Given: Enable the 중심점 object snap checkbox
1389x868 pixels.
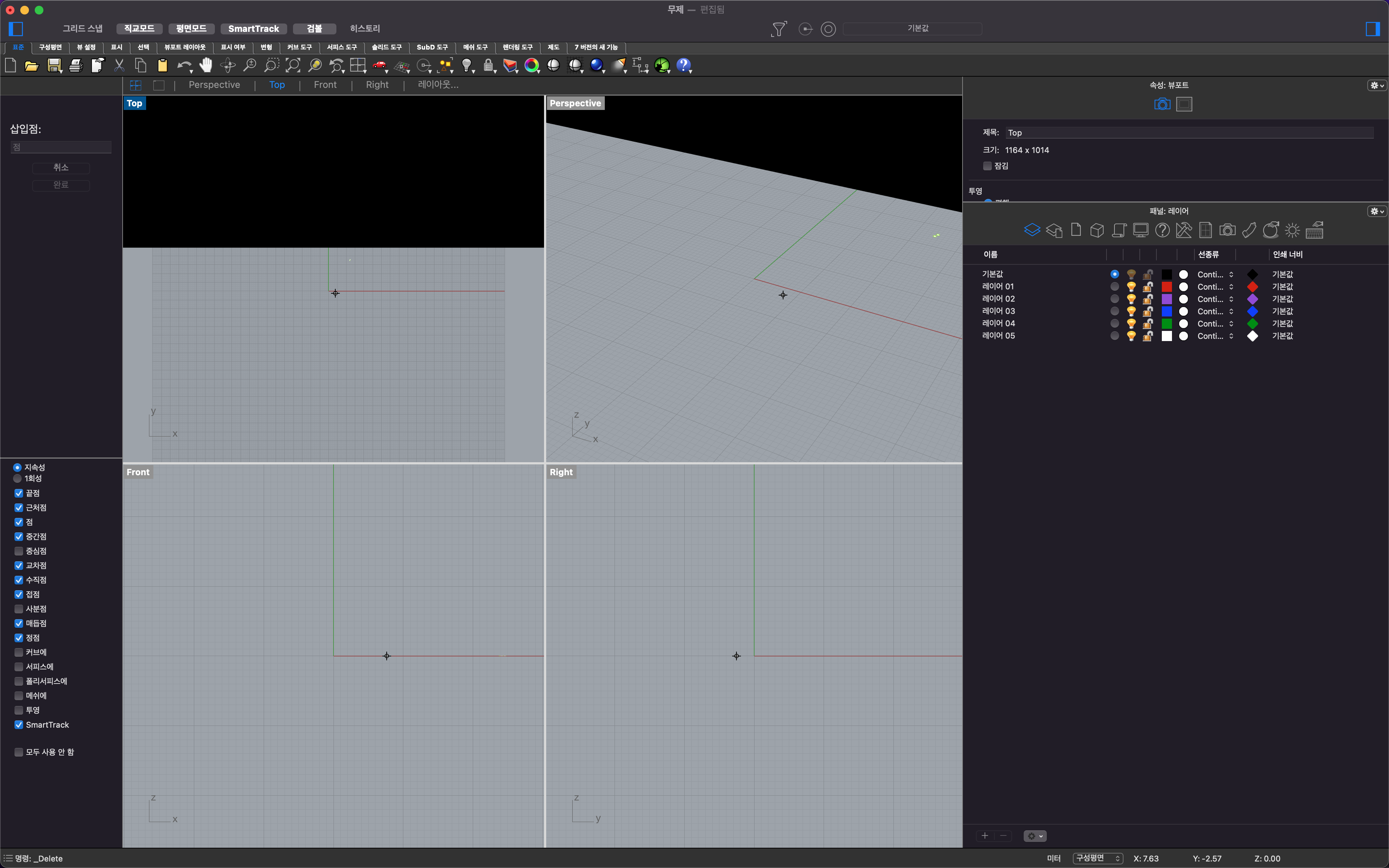Looking at the screenshot, I should click(19, 551).
